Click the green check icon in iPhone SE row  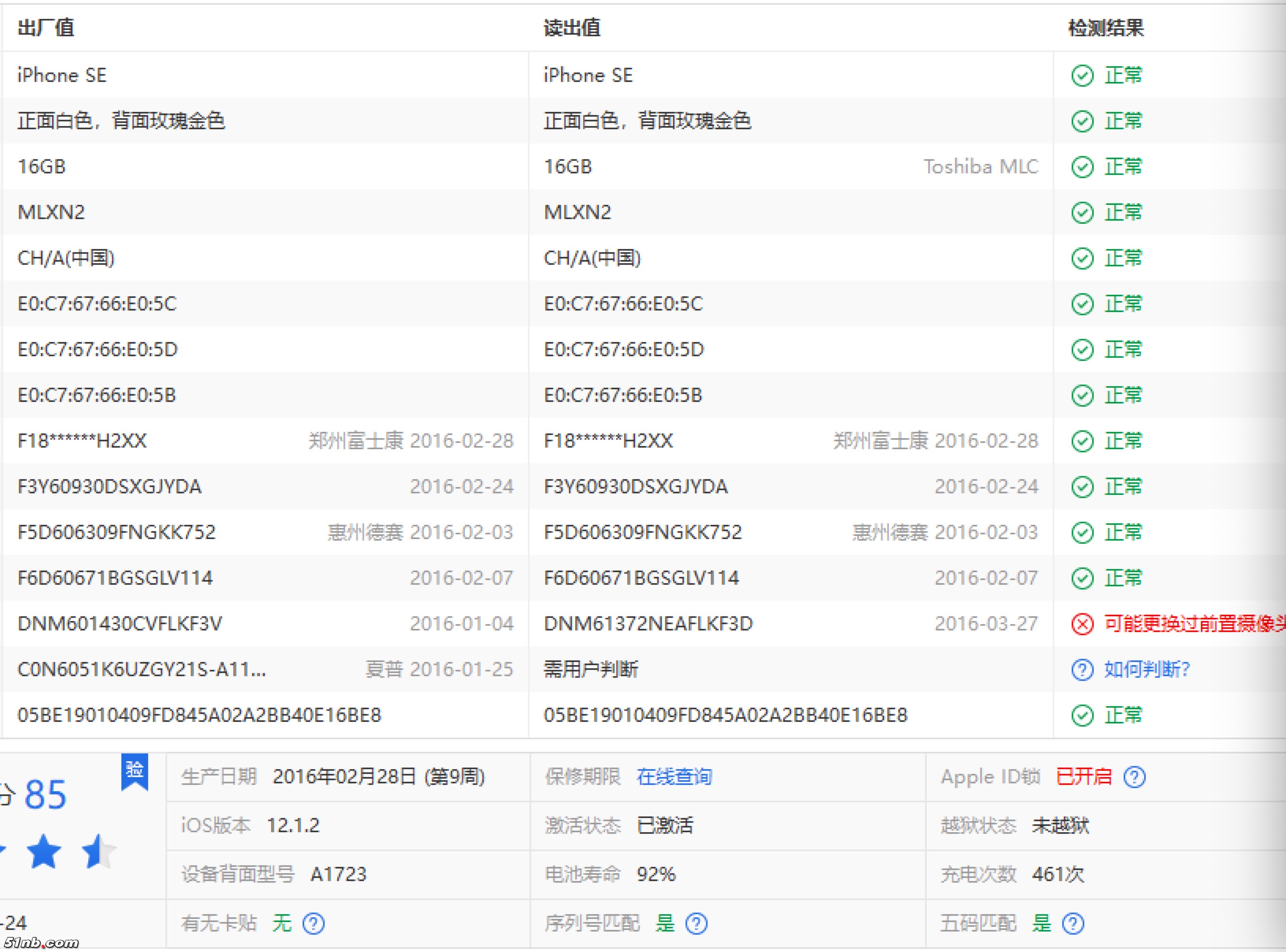coord(1082,76)
